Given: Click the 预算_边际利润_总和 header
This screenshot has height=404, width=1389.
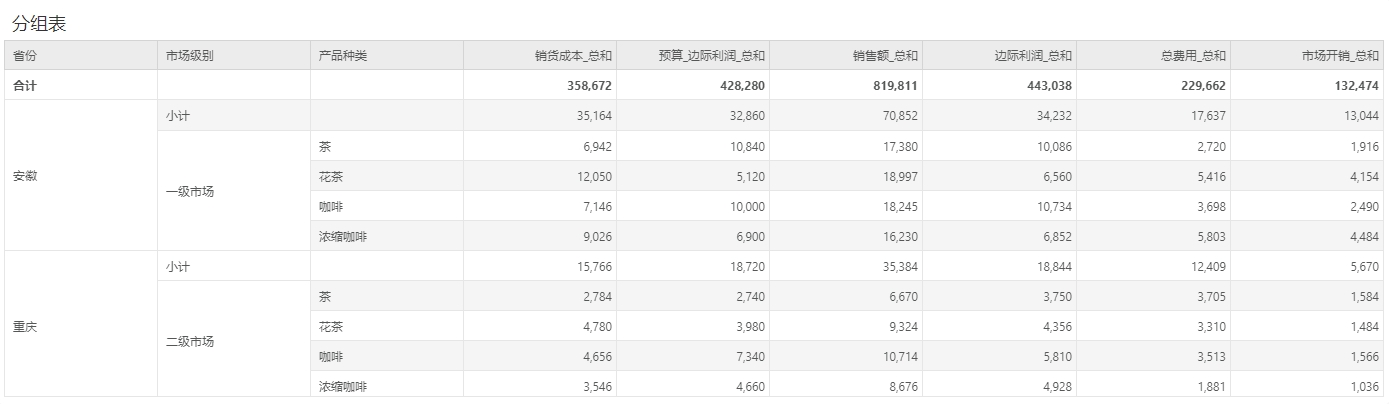Looking at the screenshot, I should (693, 56).
